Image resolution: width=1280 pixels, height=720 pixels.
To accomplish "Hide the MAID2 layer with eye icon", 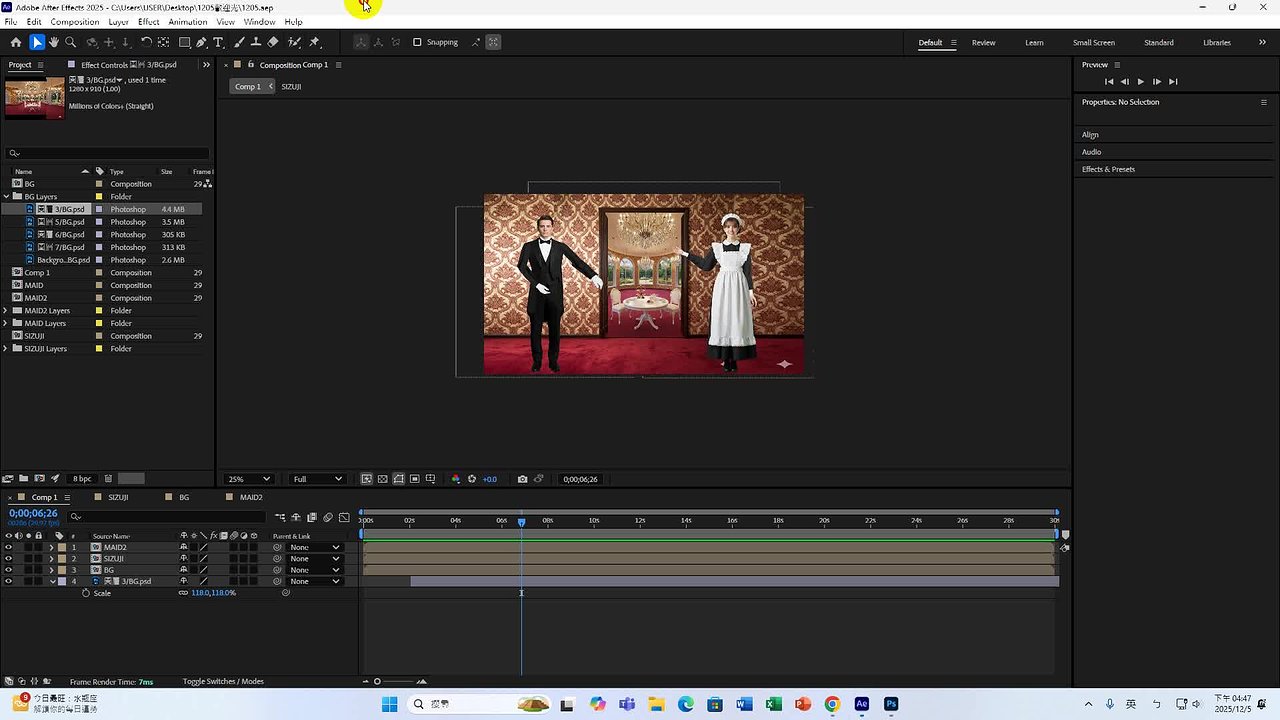I will pos(8,547).
